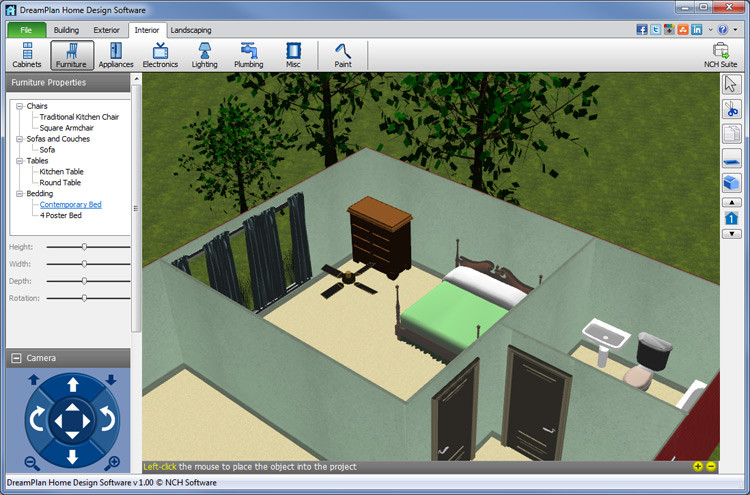Select Contemporary Bed link
Image resolution: width=750 pixels, height=495 pixels.
point(70,205)
